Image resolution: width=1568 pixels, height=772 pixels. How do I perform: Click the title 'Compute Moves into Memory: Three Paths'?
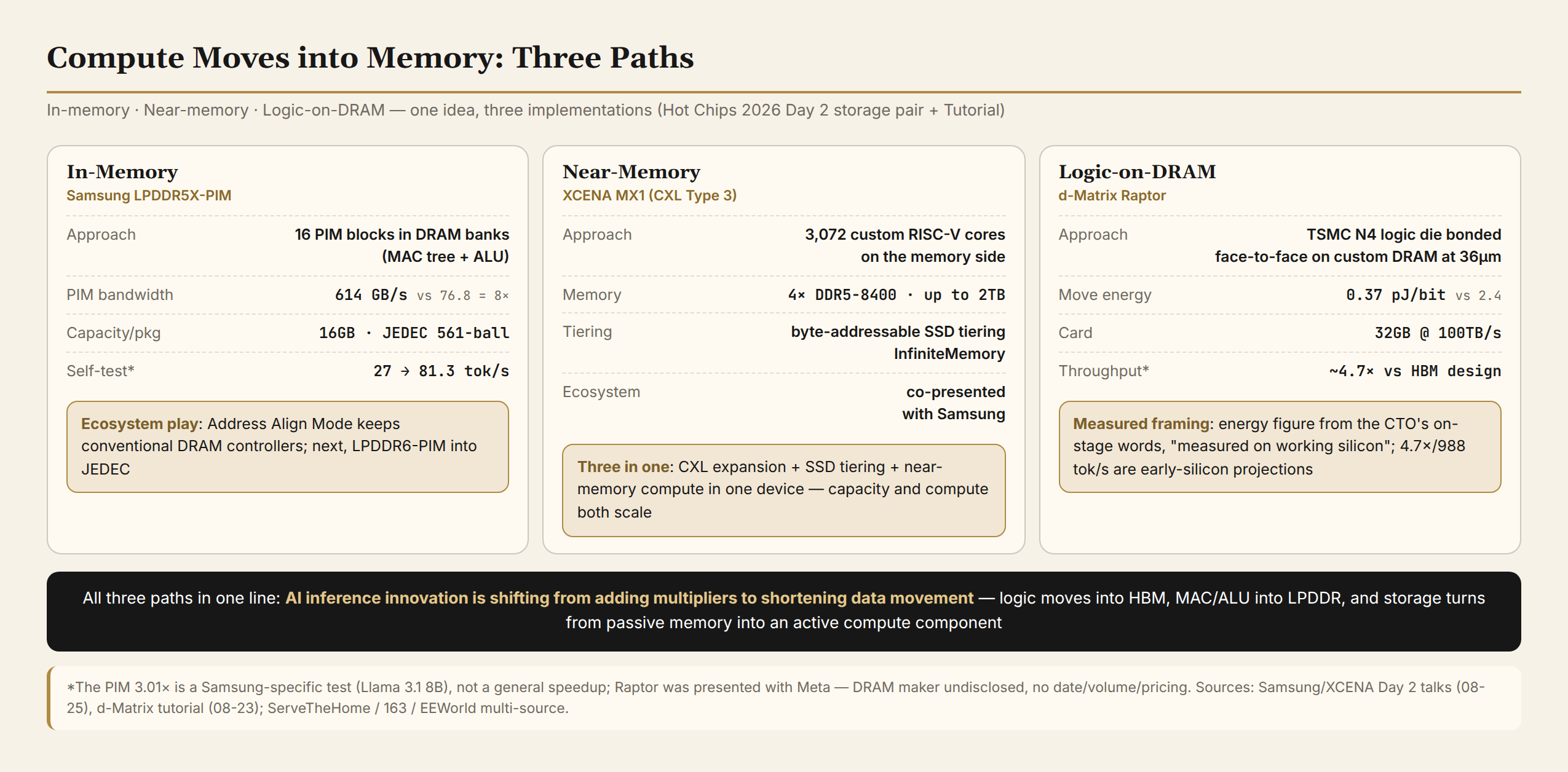pyautogui.click(x=370, y=58)
